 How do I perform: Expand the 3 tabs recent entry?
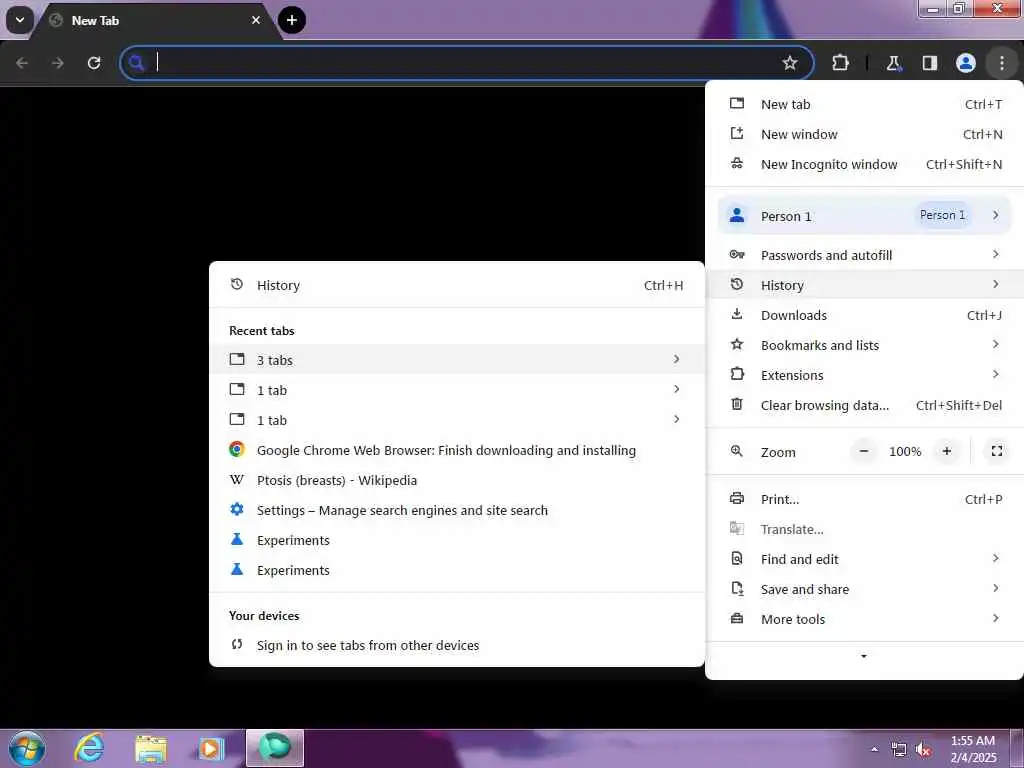pos(456,360)
